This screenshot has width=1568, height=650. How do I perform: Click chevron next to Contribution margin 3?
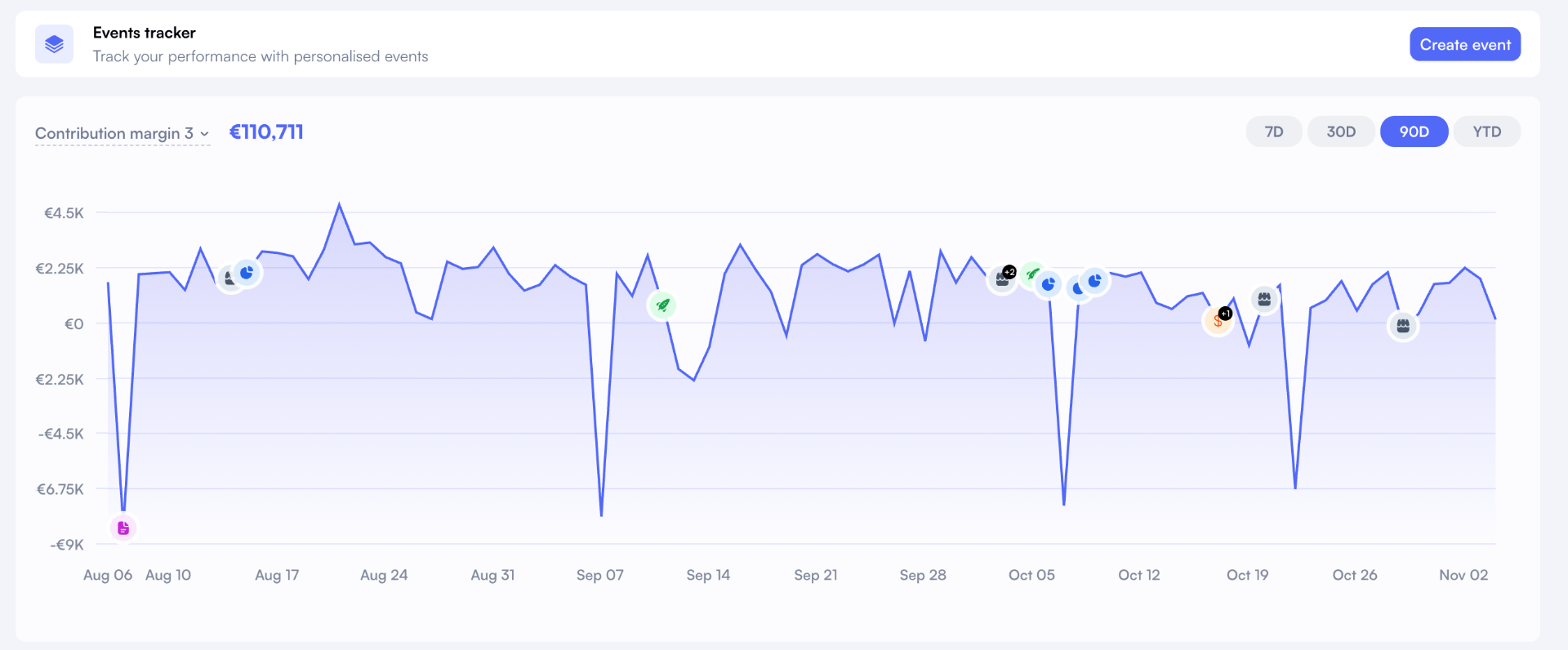coord(204,134)
